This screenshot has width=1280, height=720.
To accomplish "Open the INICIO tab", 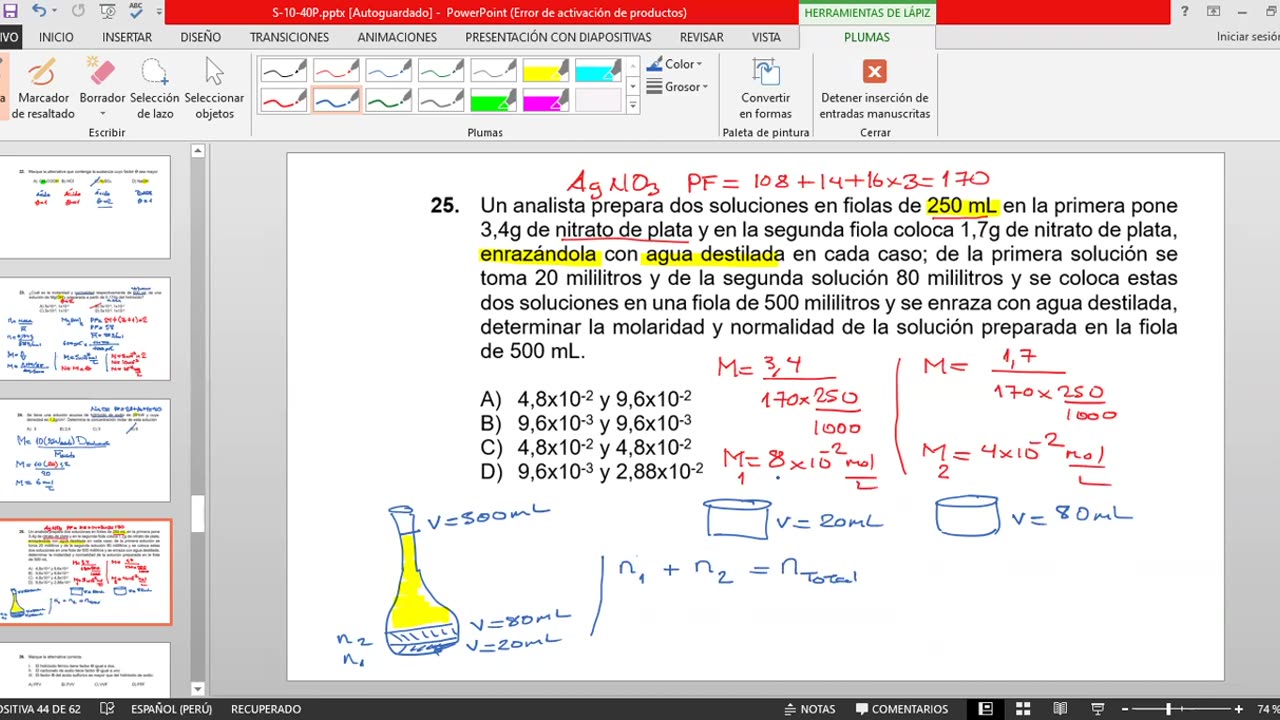I will [x=56, y=37].
